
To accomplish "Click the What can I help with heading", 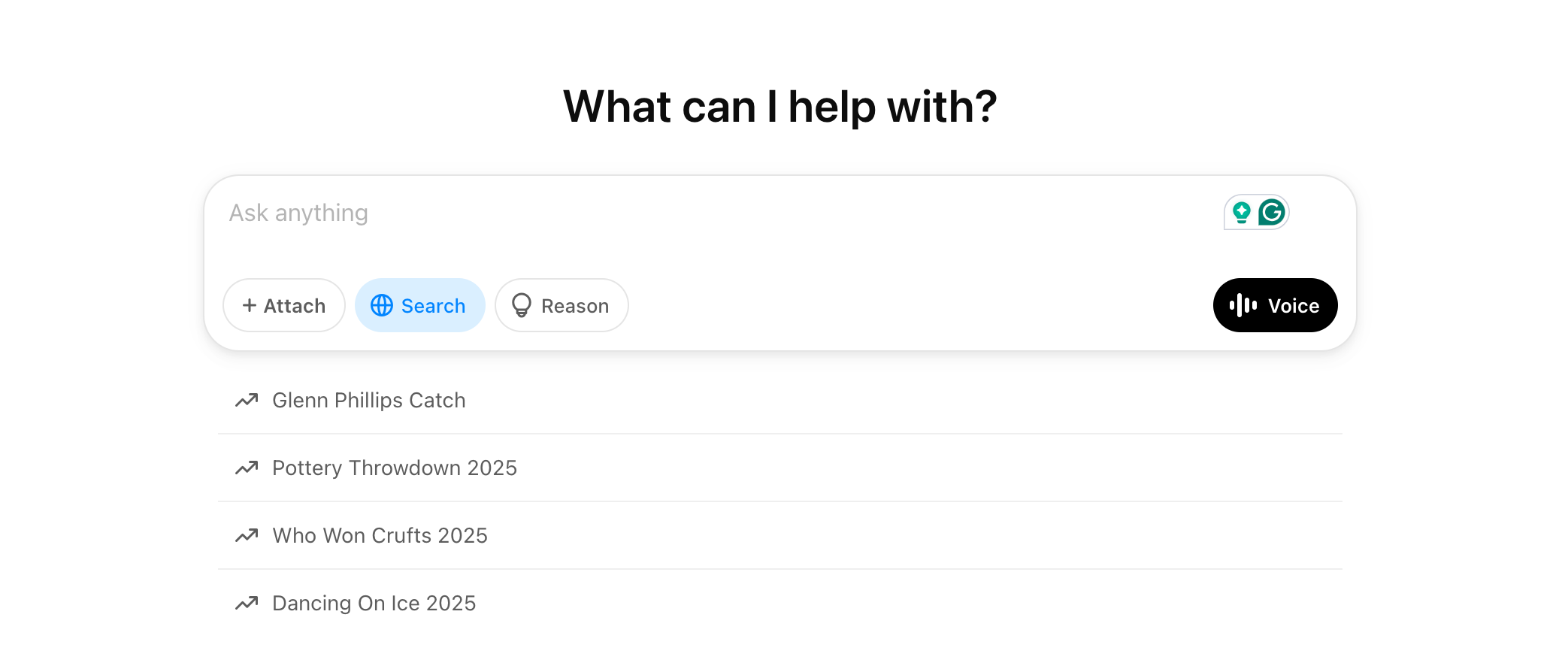I will pos(779,107).
